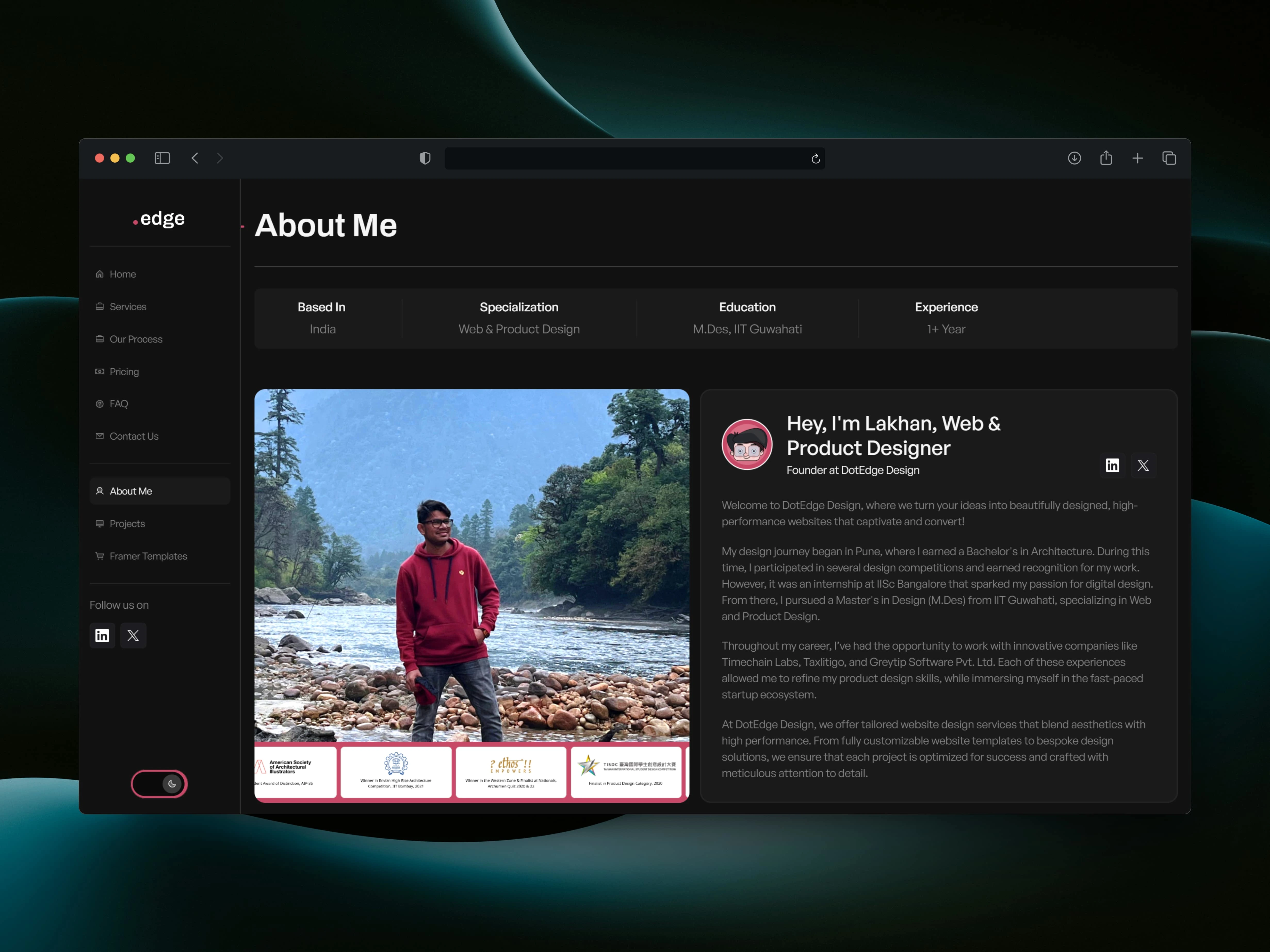Click the 'Welcome to DotEdge Design' paragraph
The width and height of the screenshot is (1270, 952).
[930, 513]
